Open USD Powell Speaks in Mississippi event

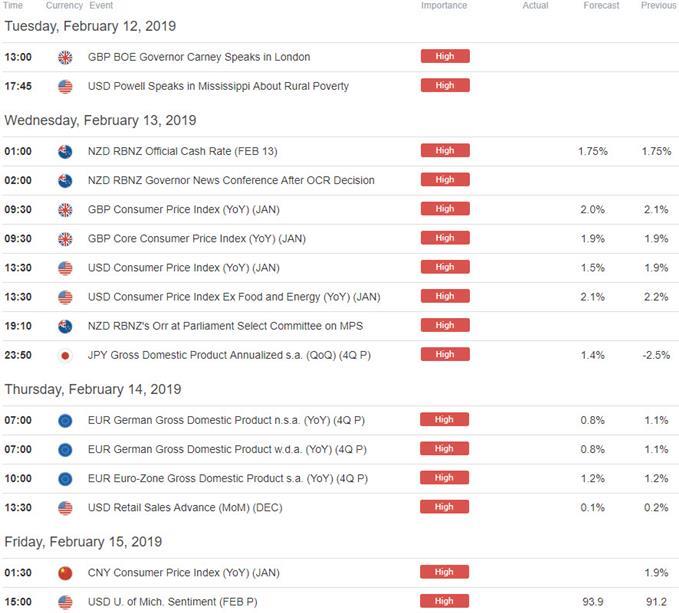218,86
